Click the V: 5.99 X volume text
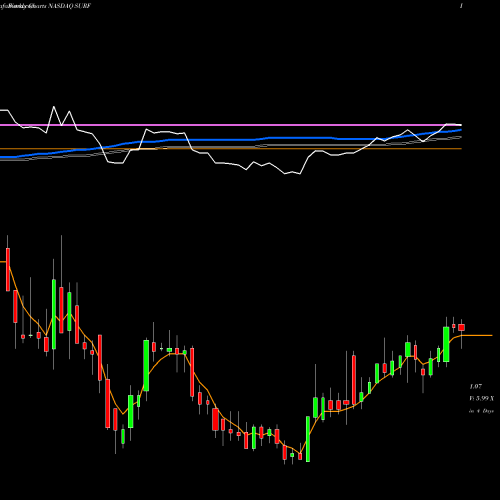 481,398
